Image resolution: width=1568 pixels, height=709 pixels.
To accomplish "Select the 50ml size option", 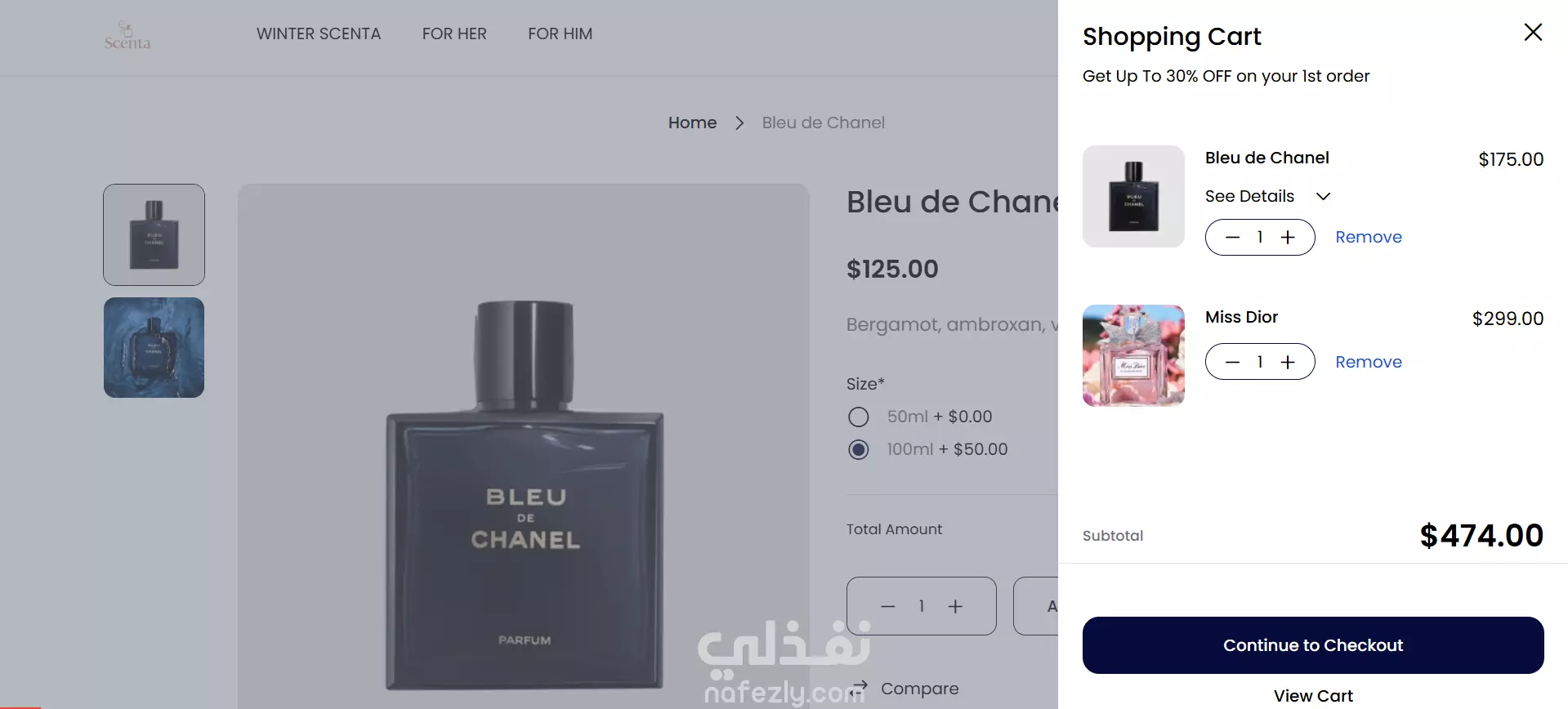I will coord(858,417).
